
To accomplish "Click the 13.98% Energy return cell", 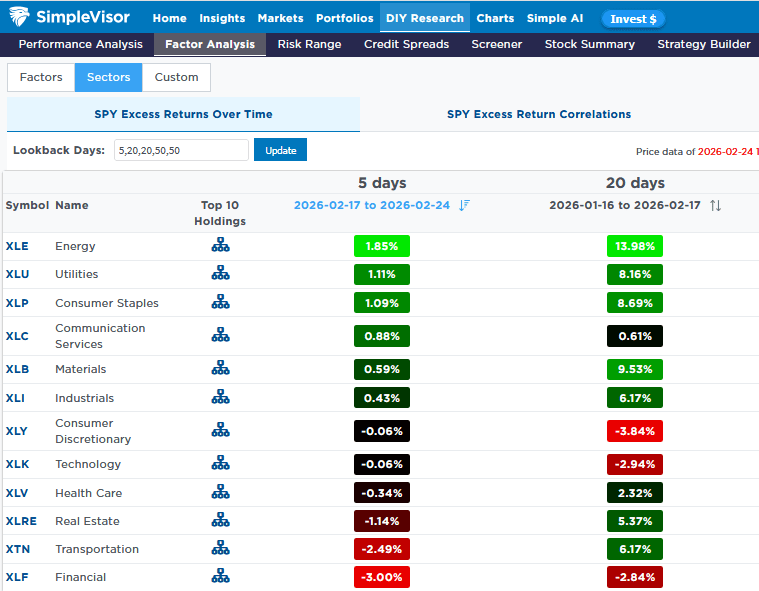I will click(634, 246).
